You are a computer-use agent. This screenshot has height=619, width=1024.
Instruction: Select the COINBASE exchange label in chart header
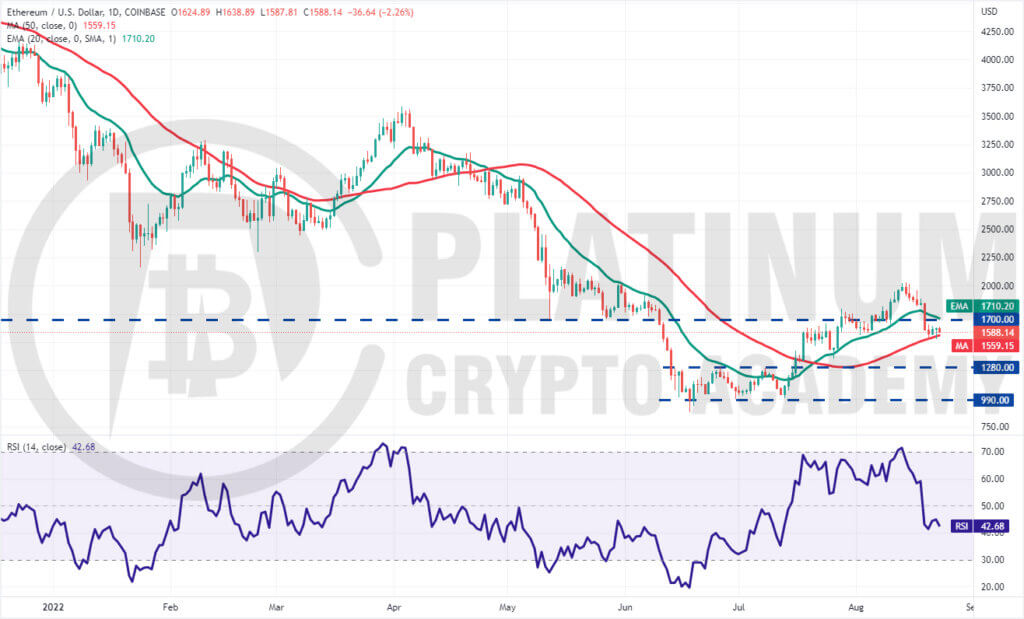pos(144,12)
